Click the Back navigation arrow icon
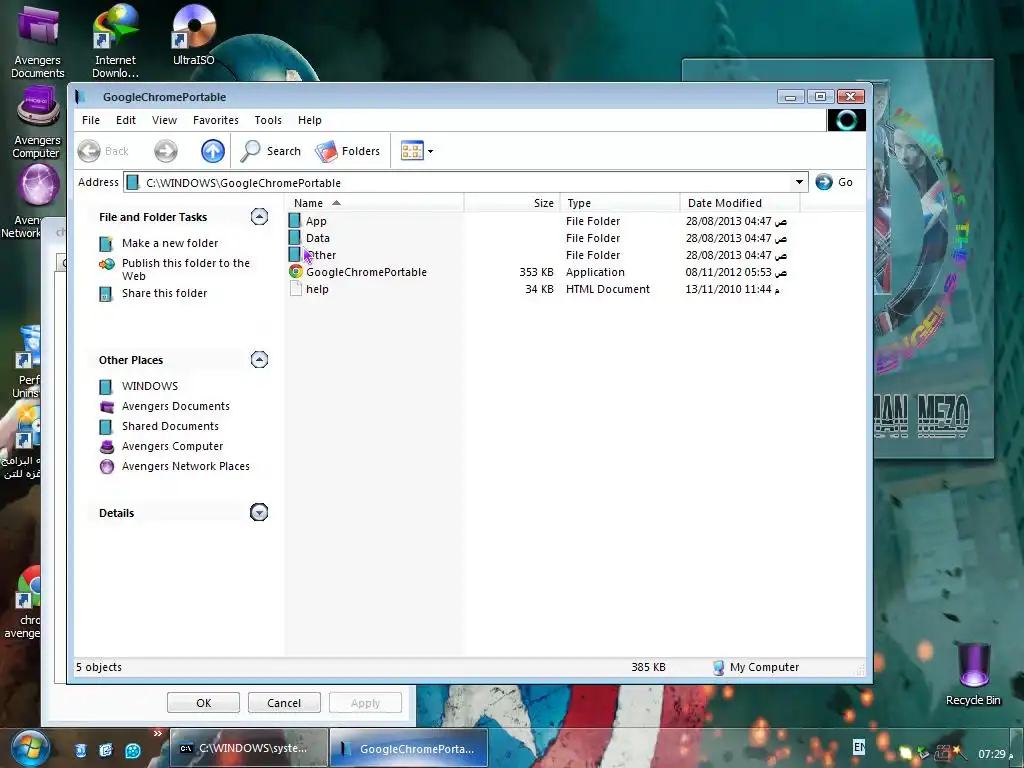Viewport: 1024px width, 768px height. [89, 151]
